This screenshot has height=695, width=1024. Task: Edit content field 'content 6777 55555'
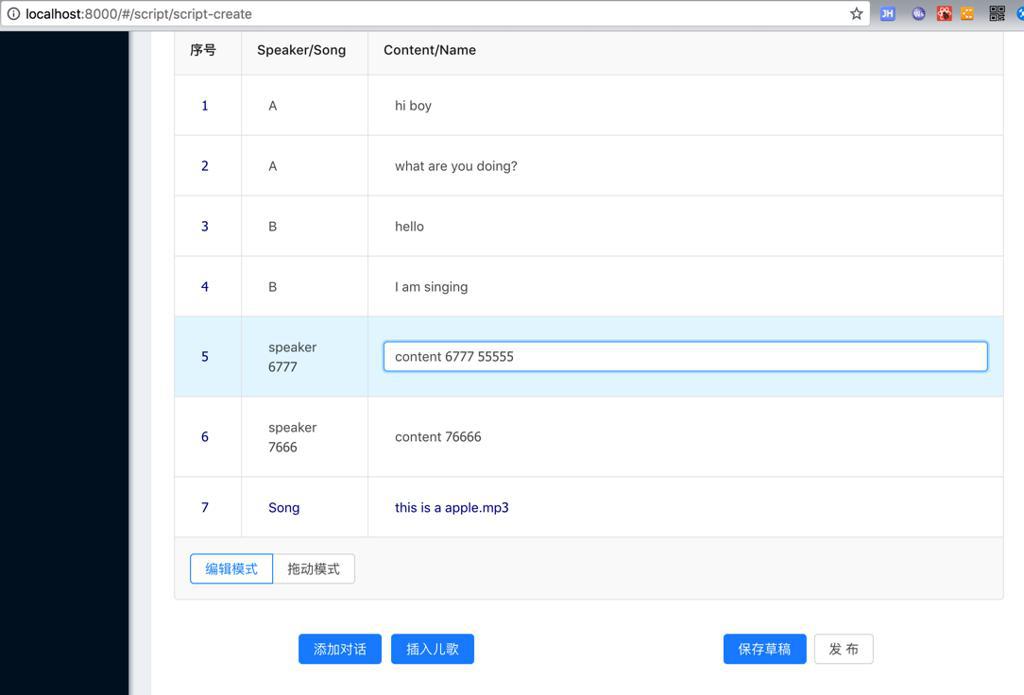pos(685,357)
